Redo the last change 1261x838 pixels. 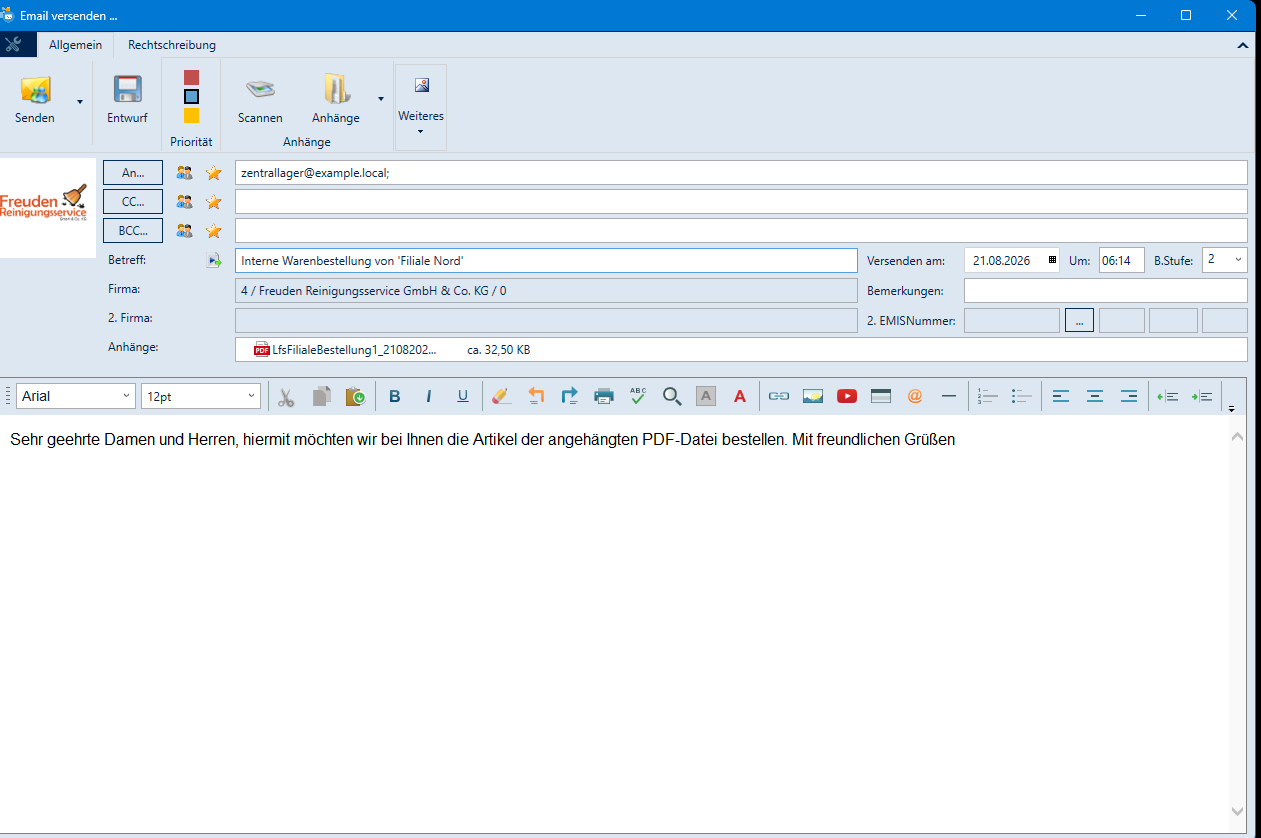tap(570, 396)
